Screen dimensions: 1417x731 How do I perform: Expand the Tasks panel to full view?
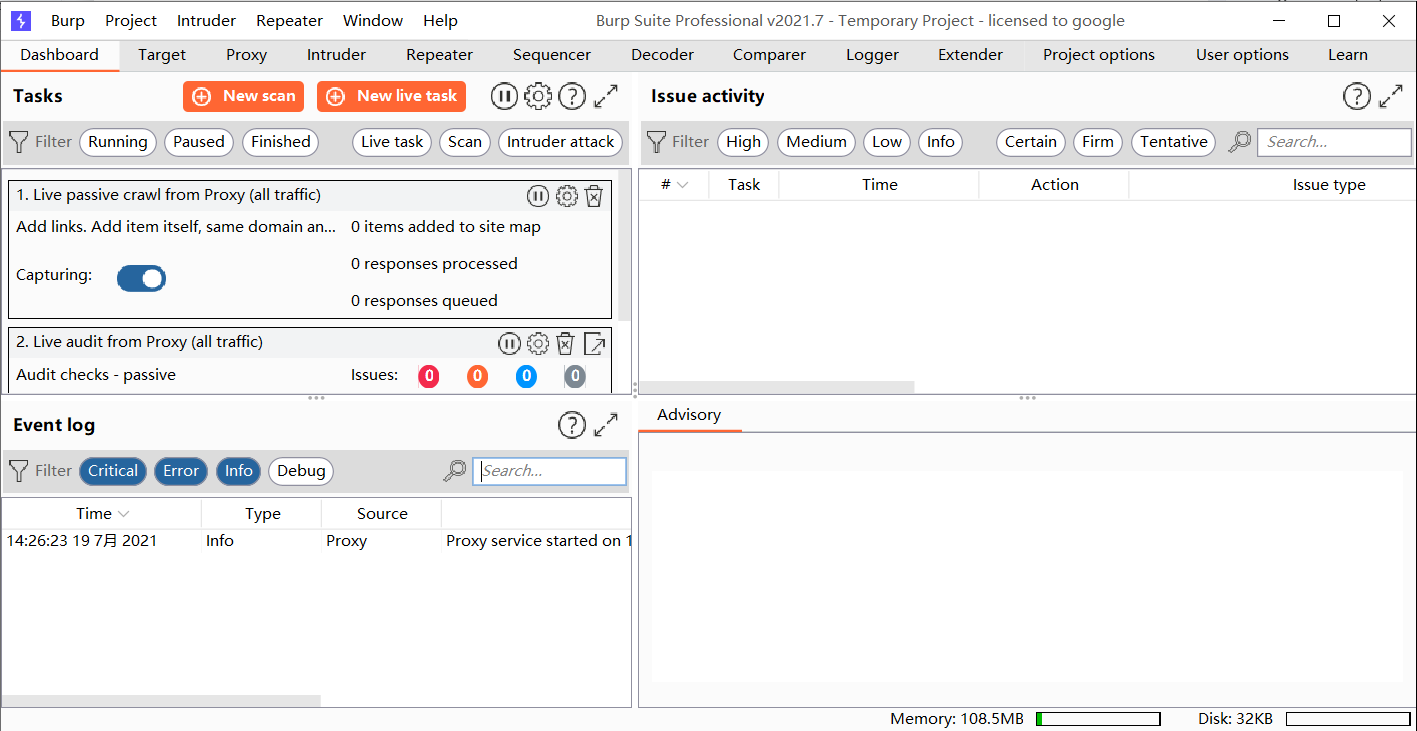606,96
